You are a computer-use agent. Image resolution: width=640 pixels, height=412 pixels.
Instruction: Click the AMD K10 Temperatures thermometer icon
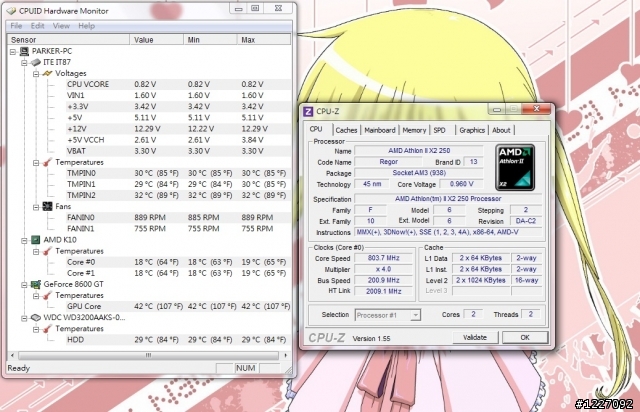click(47, 251)
